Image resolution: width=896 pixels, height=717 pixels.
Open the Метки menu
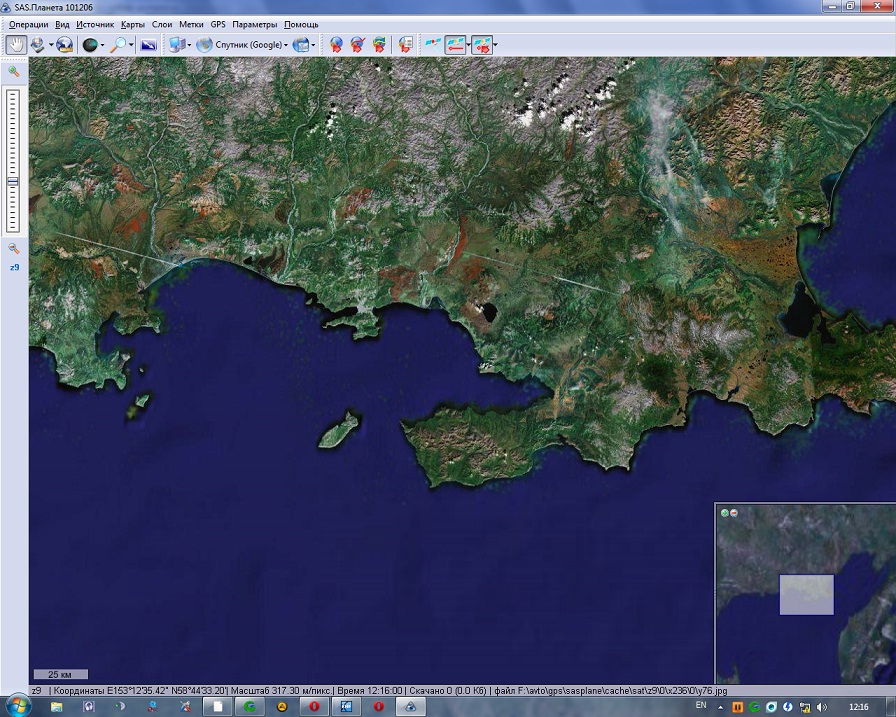point(191,23)
